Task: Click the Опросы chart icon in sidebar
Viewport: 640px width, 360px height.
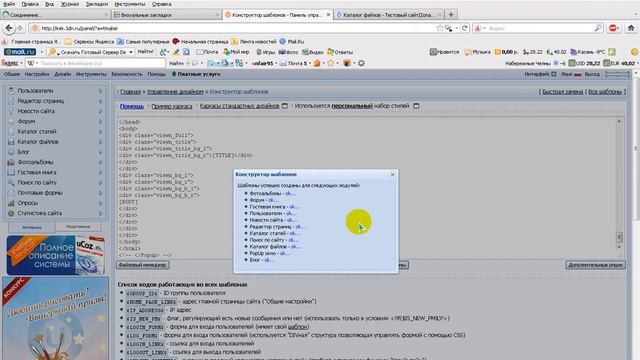Action: click(x=11, y=203)
